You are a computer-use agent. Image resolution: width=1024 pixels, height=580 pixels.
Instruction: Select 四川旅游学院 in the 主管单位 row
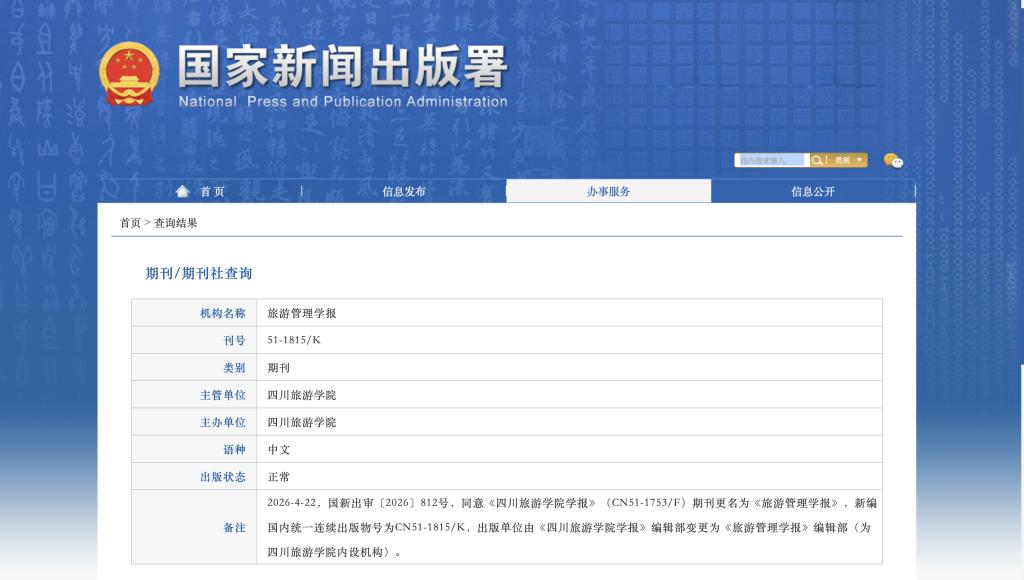click(x=302, y=395)
